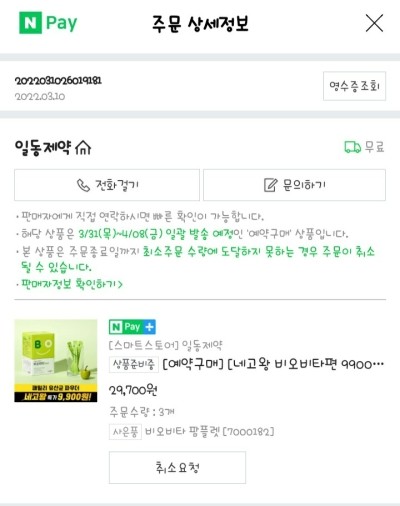
Task: Click the green N Pay logo
Action: pyautogui.click(x=48, y=23)
